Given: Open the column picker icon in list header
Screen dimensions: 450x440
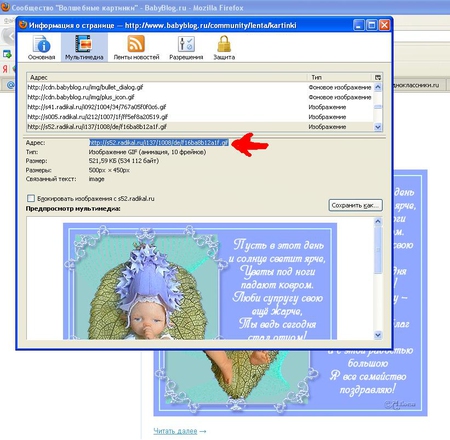Looking at the screenshot, I should click(x=378, y=77).
